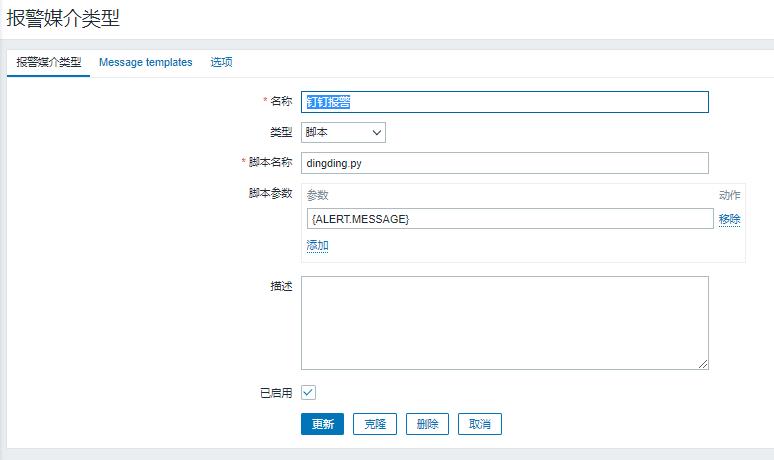Screen dimensions: 774x460
Task: Open the 选项 tab
Action: (x=221, y=62)
